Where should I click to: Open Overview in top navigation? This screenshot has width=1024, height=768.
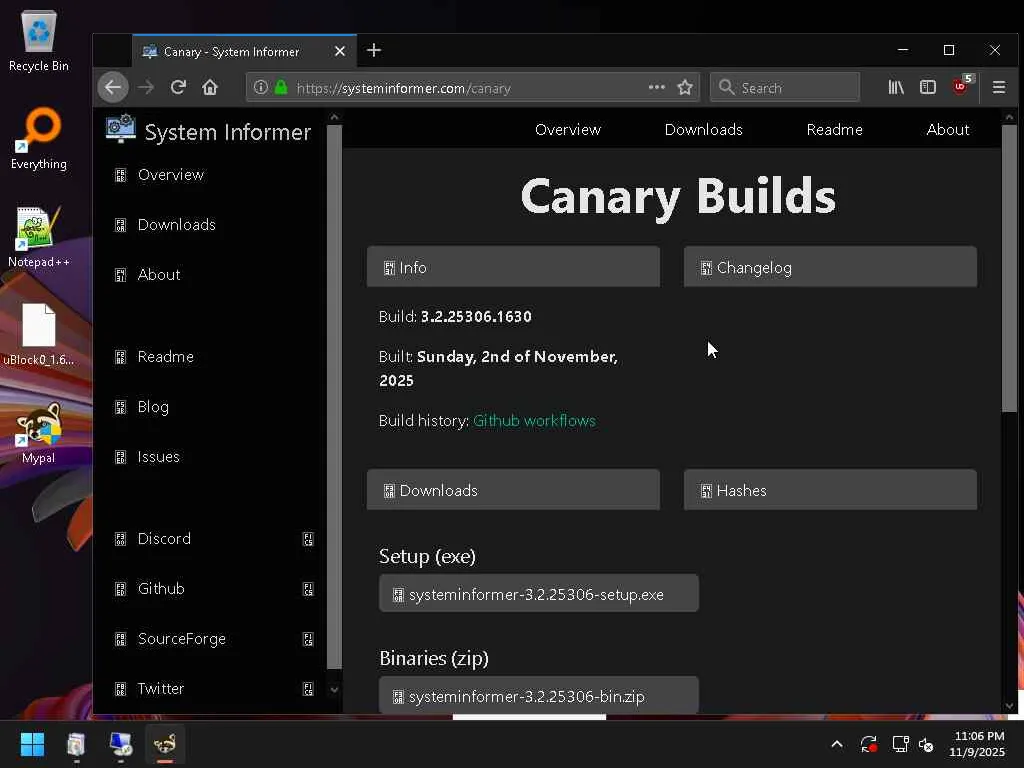click(568, 129)
